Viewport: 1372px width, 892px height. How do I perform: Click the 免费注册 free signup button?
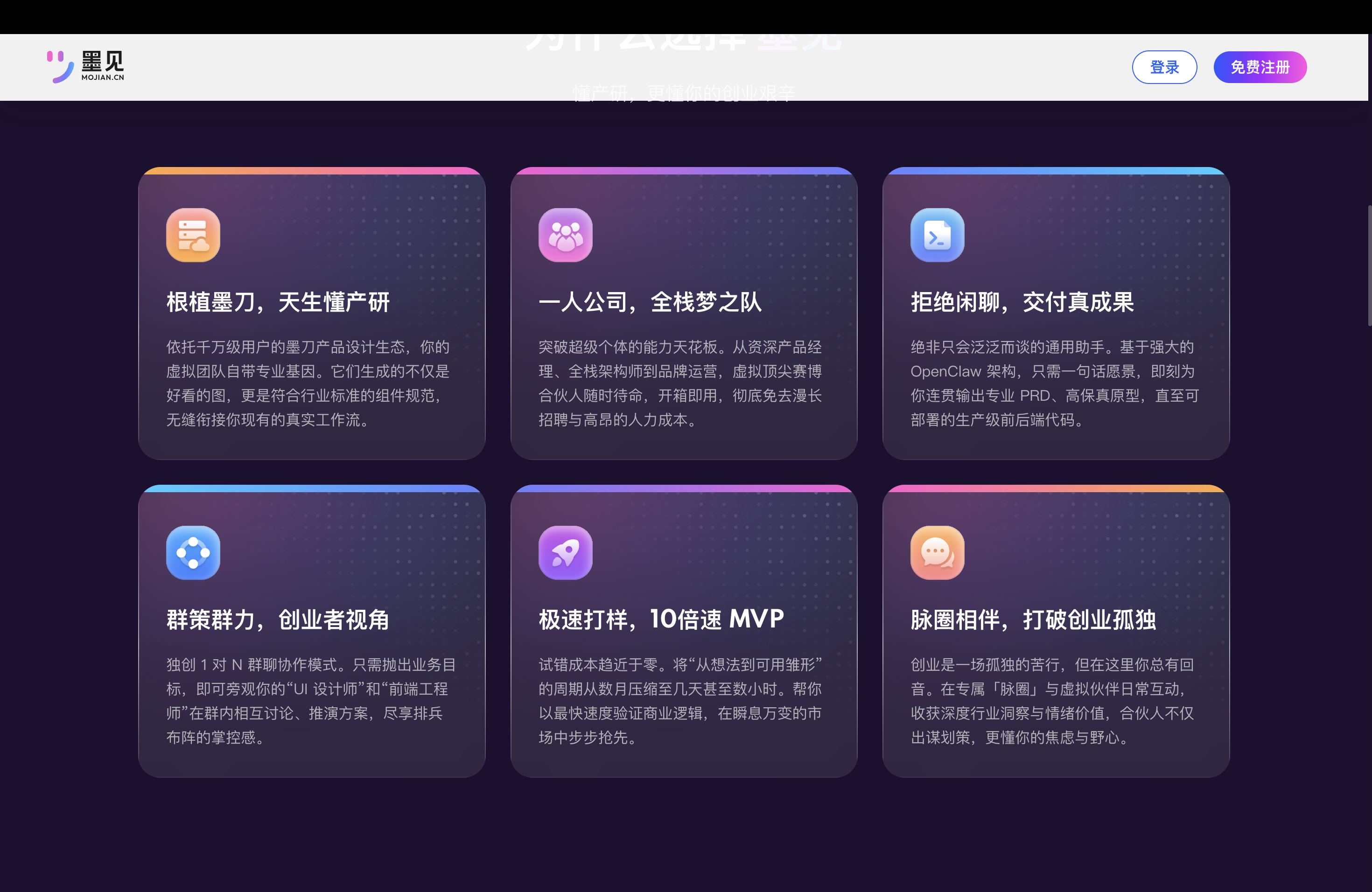pos(1260,68)
